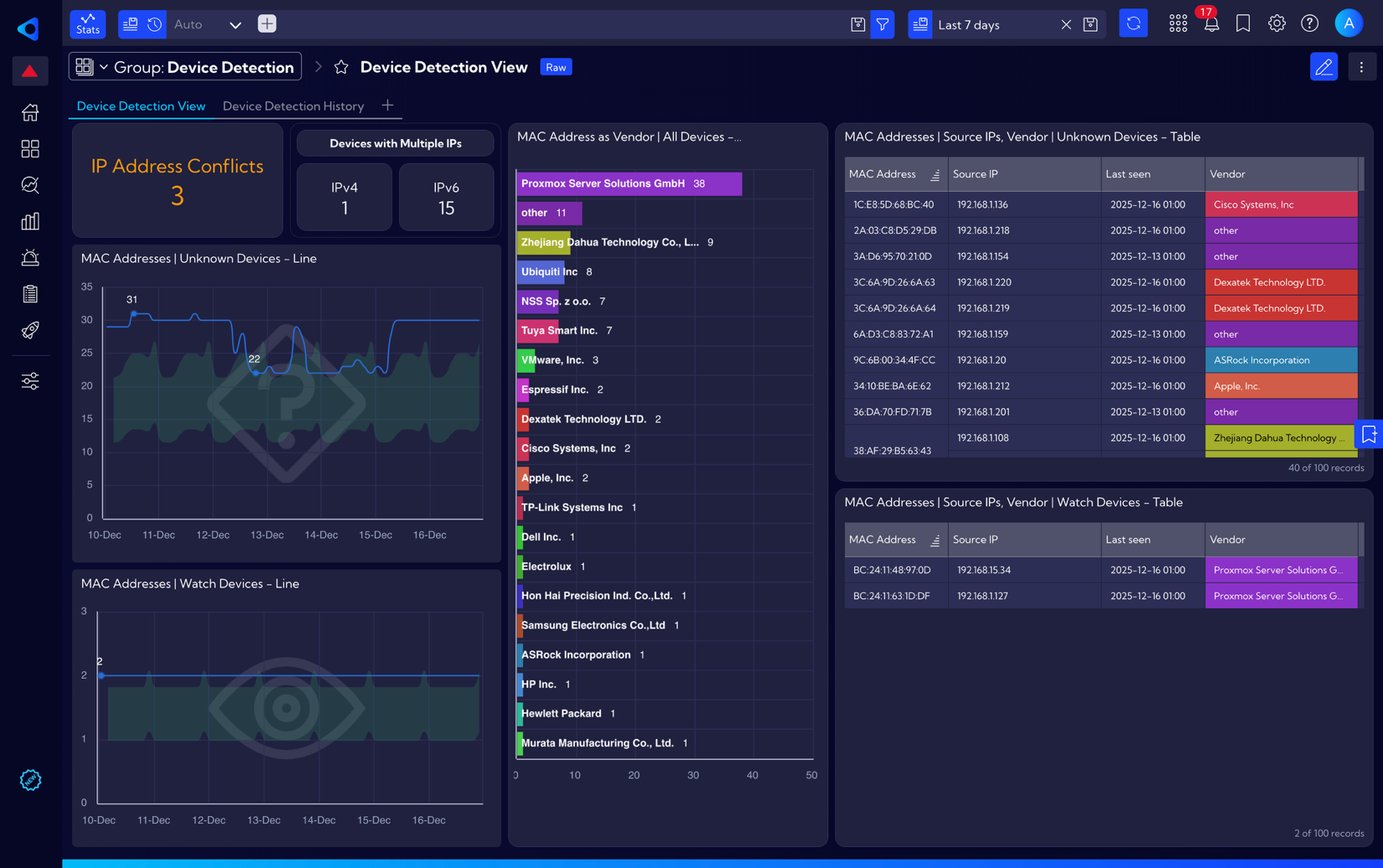This screenshot has height=868, width=1383.
Task: Click save icon left of filter funnel
Action: 857,25
